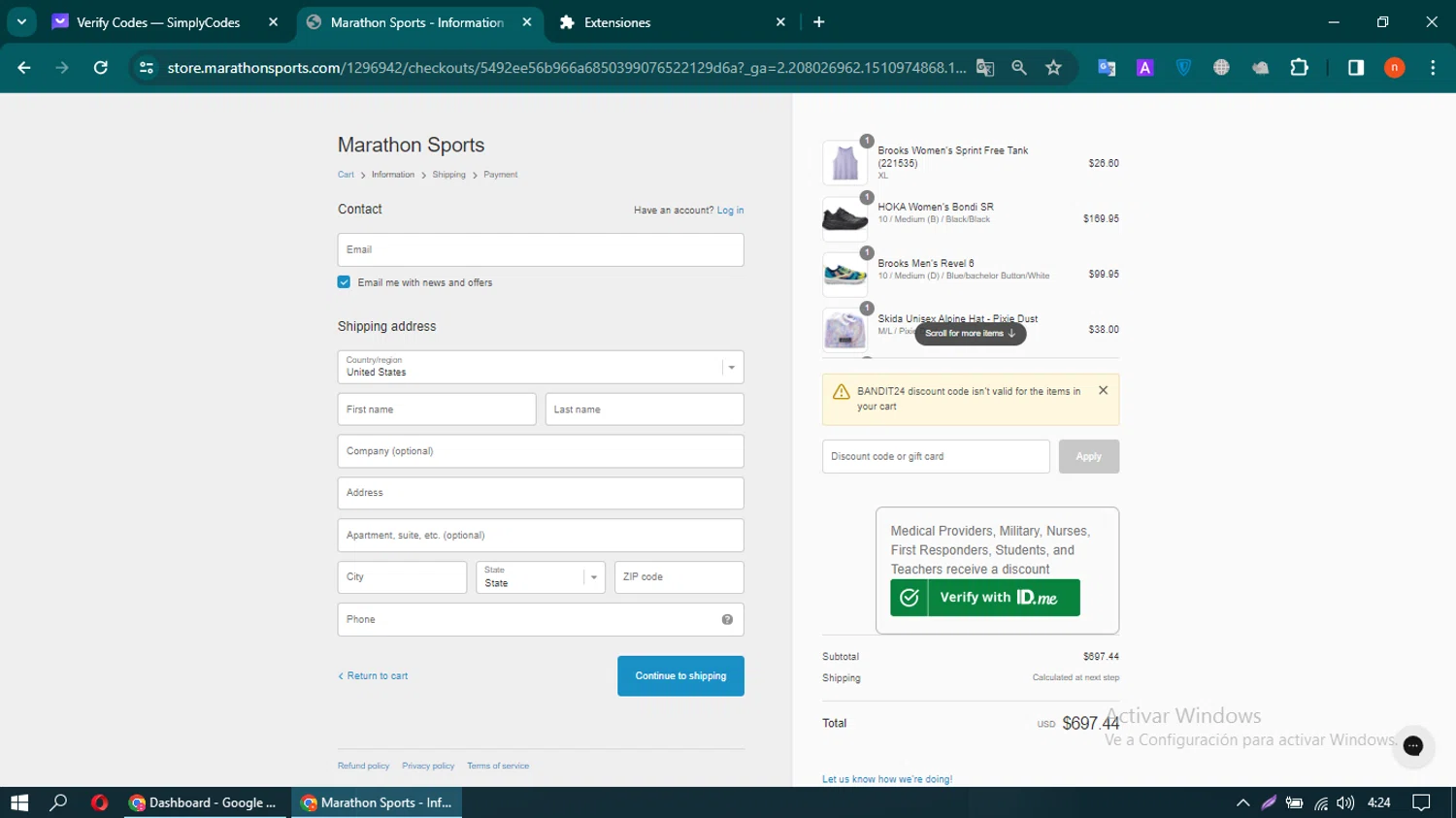Click the phone field help question icon
Image resolution: width=1456 pixels, height=818 pixels.
[727, 620]
